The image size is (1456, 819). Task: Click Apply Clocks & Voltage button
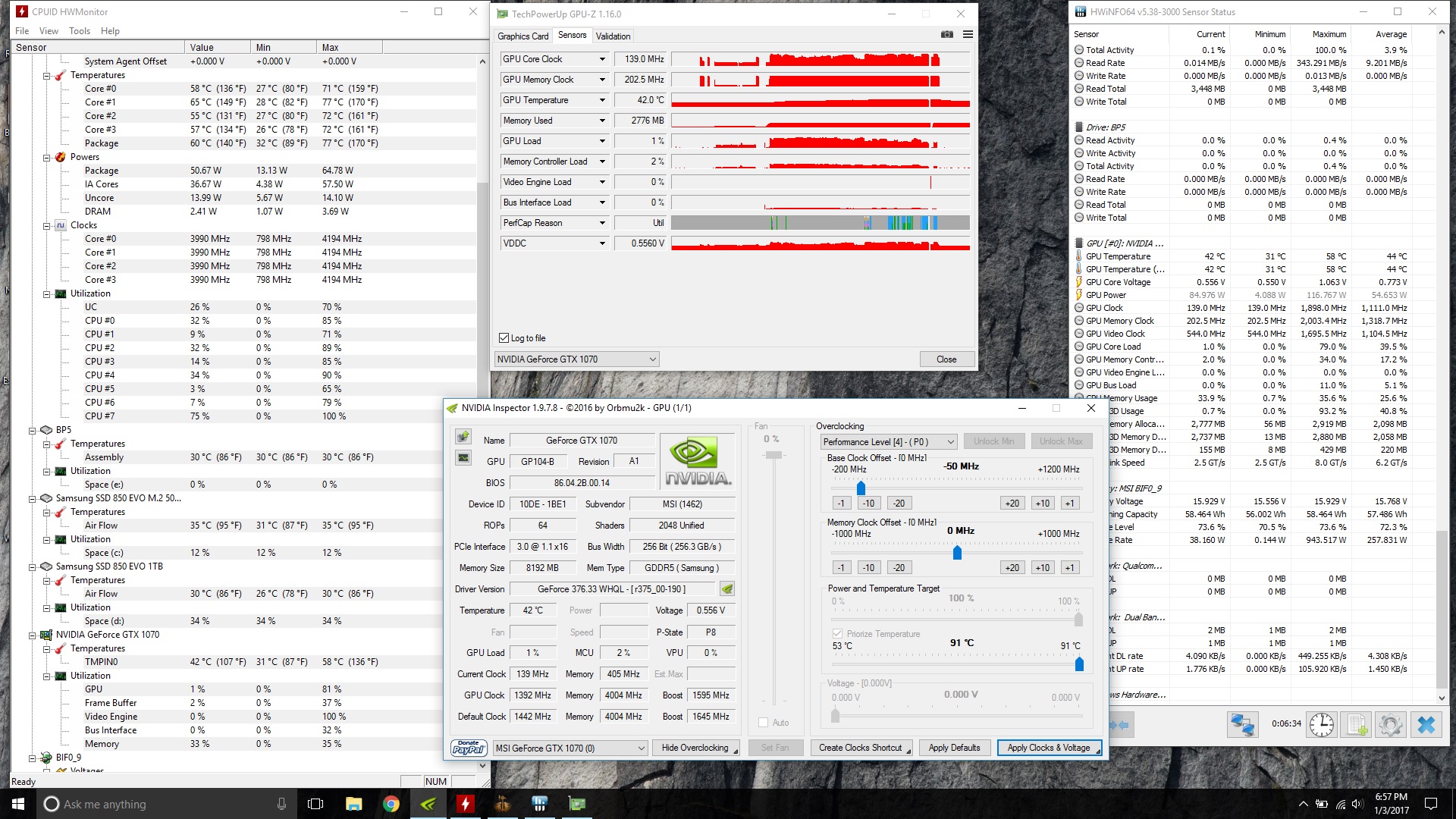pyautogui.click(x=1049, y=748)
